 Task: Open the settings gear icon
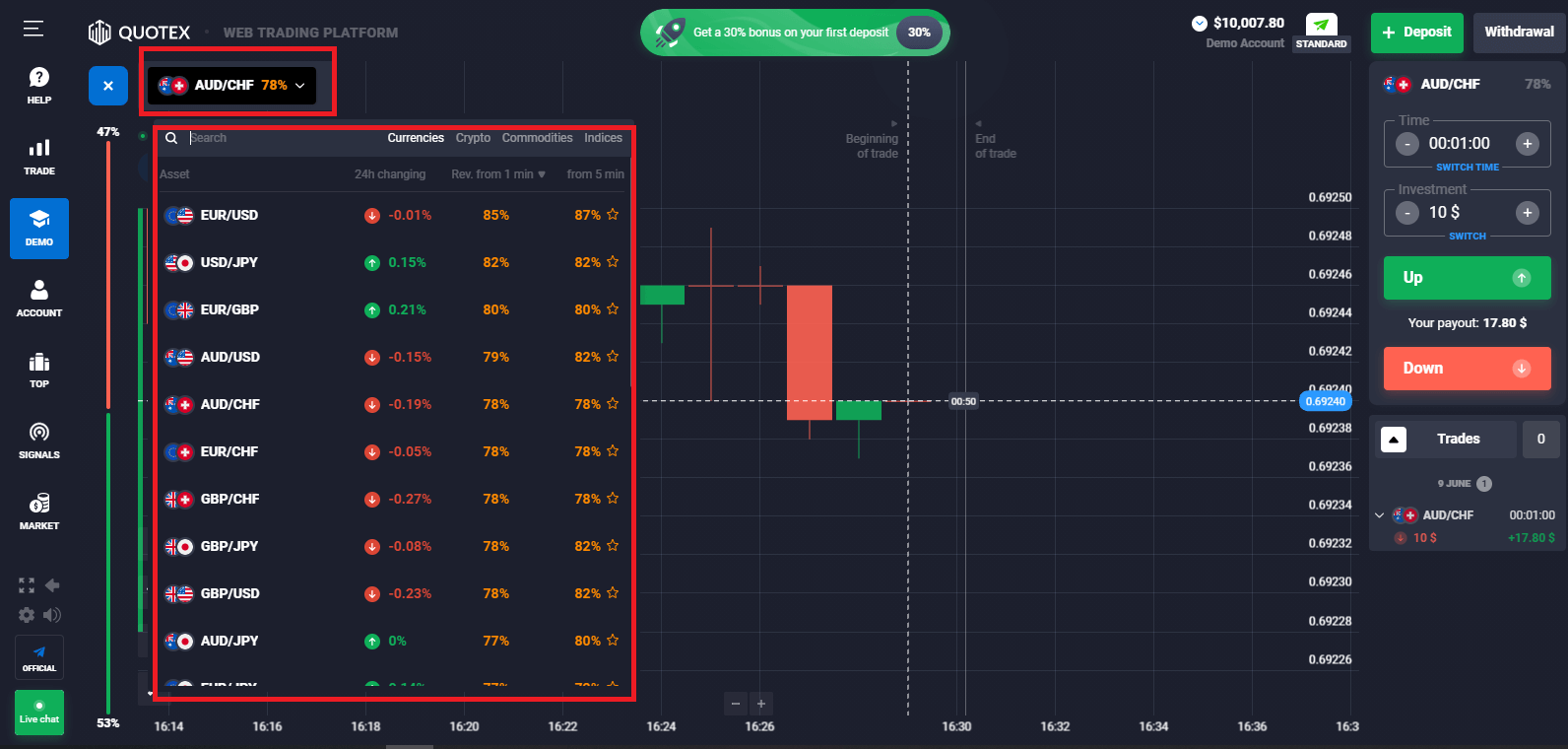(27, 615)
